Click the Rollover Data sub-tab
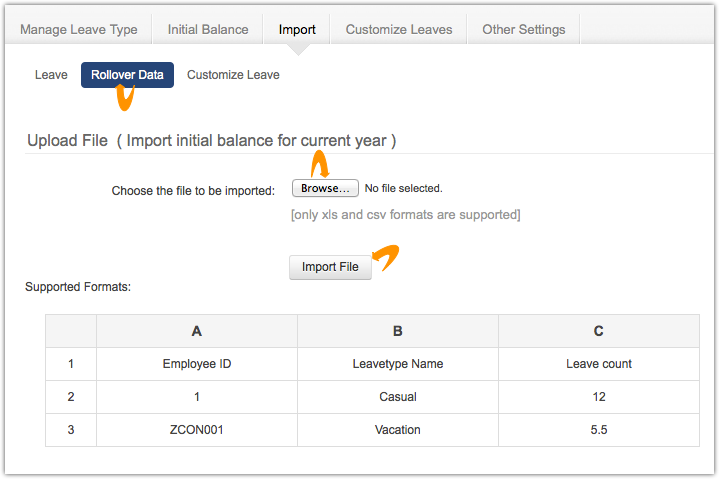The height and width of the screenshot is (479, 719). 127,75
